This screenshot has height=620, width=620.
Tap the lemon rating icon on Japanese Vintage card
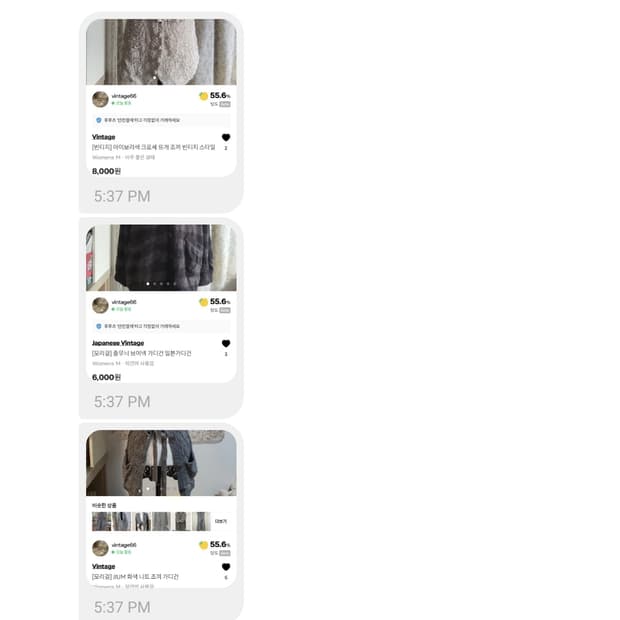click(x=203, y=302)
